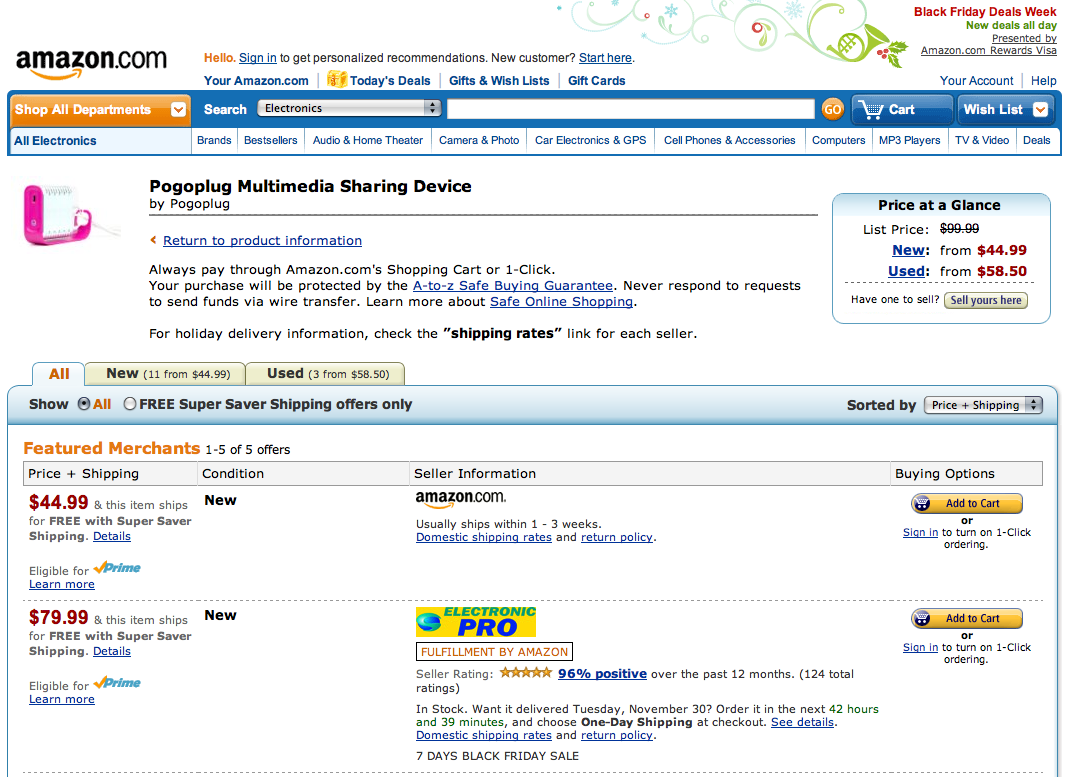Select the All radio button in Show

(x=84, y=403)
